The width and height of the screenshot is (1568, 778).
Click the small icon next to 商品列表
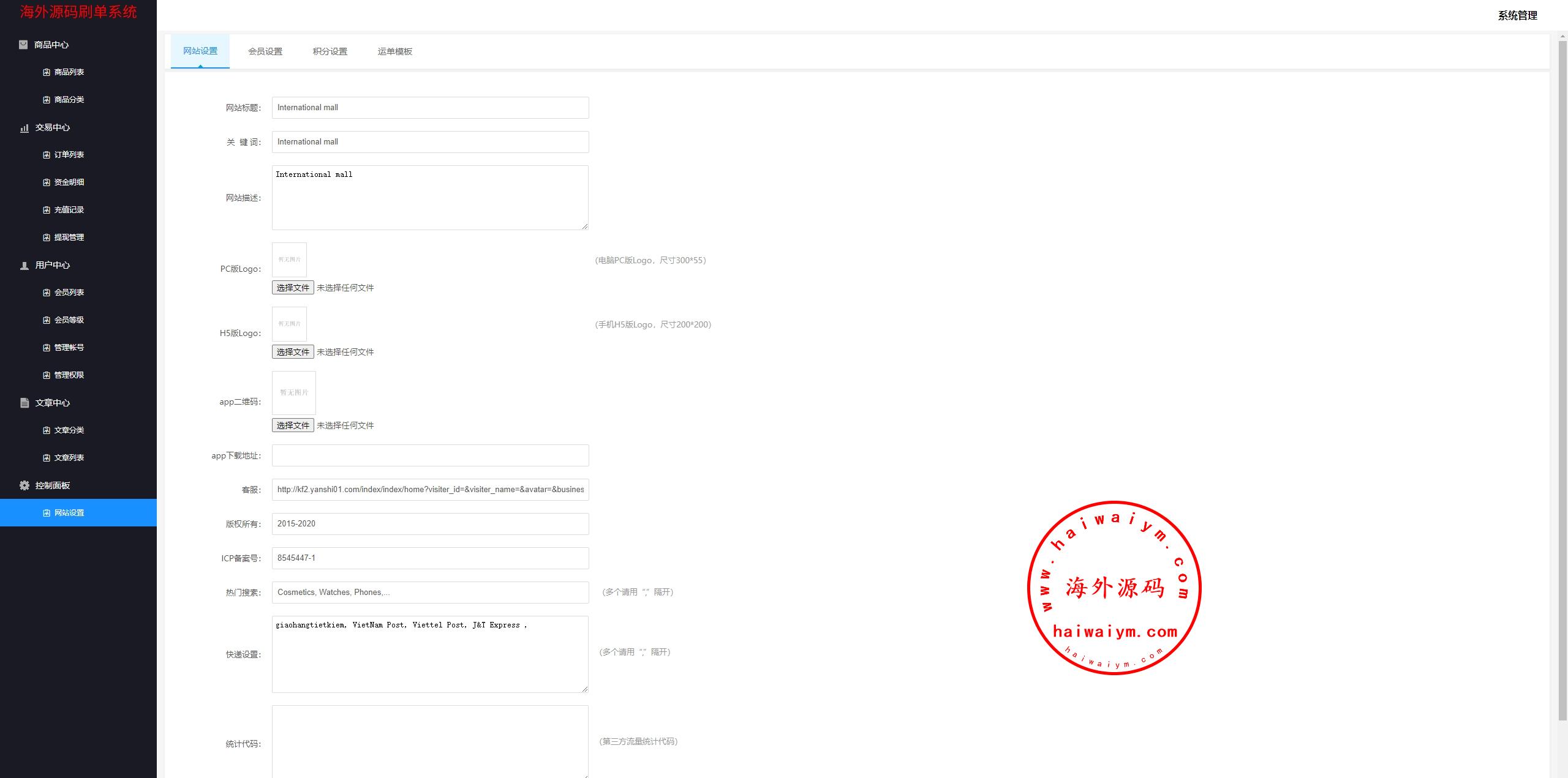47,72
